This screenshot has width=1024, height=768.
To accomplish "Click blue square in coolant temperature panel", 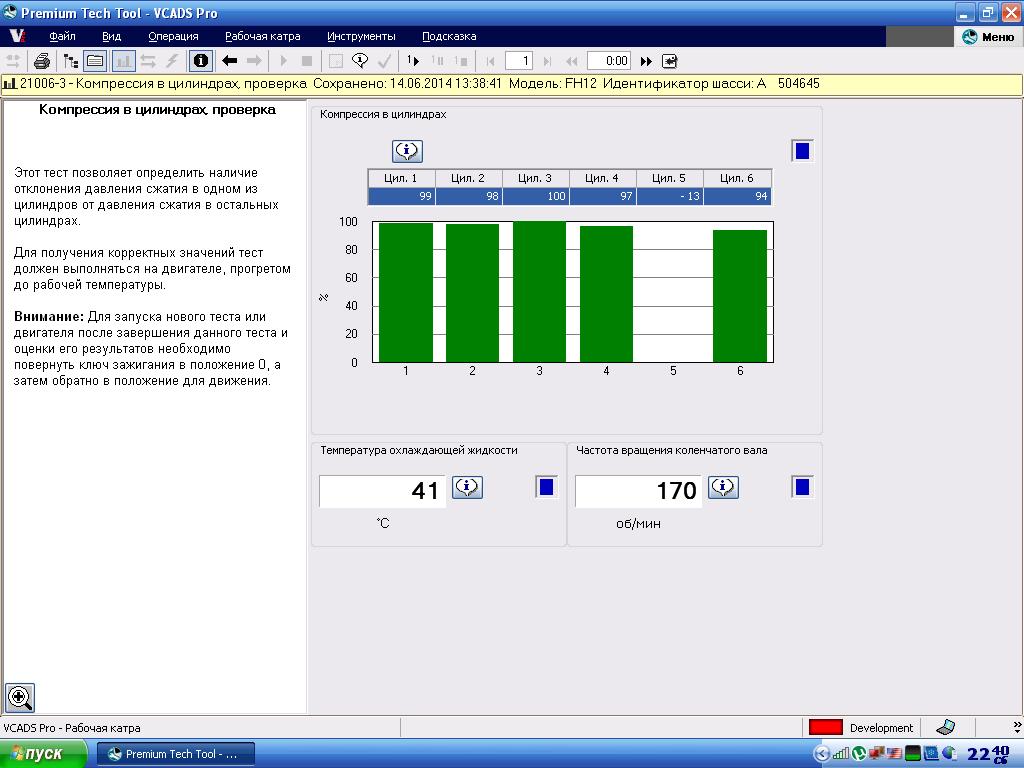I will pos(547,487).
